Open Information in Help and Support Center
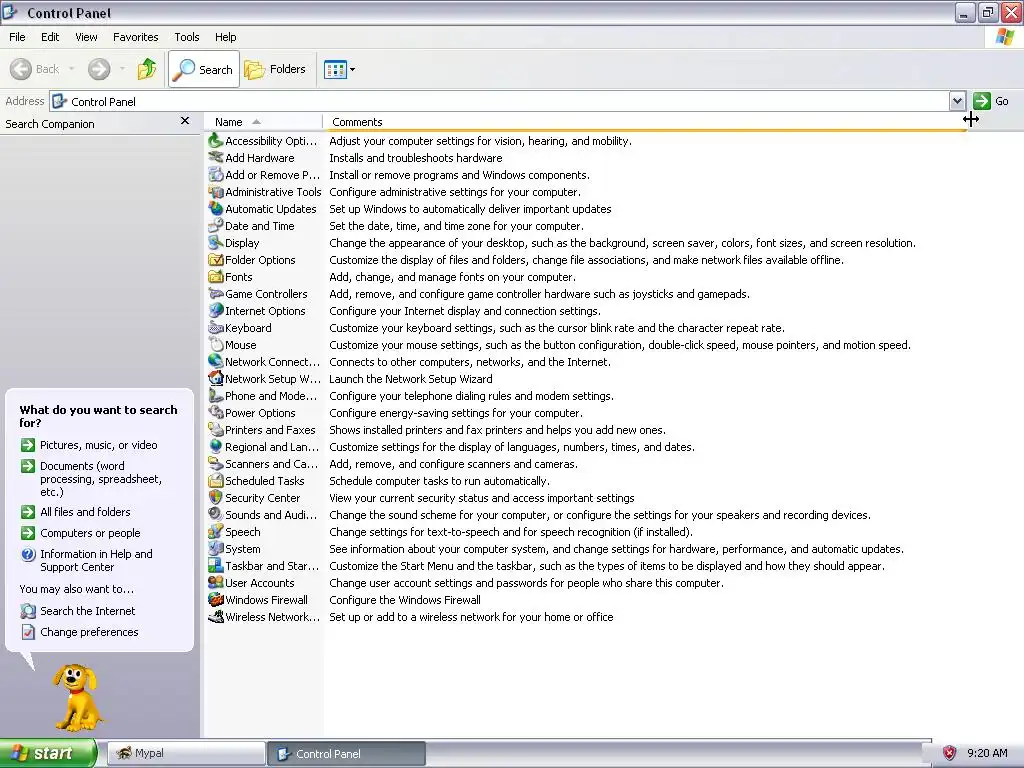The width and height of the screenshot is (1024, 768). (x=96, y=560)
